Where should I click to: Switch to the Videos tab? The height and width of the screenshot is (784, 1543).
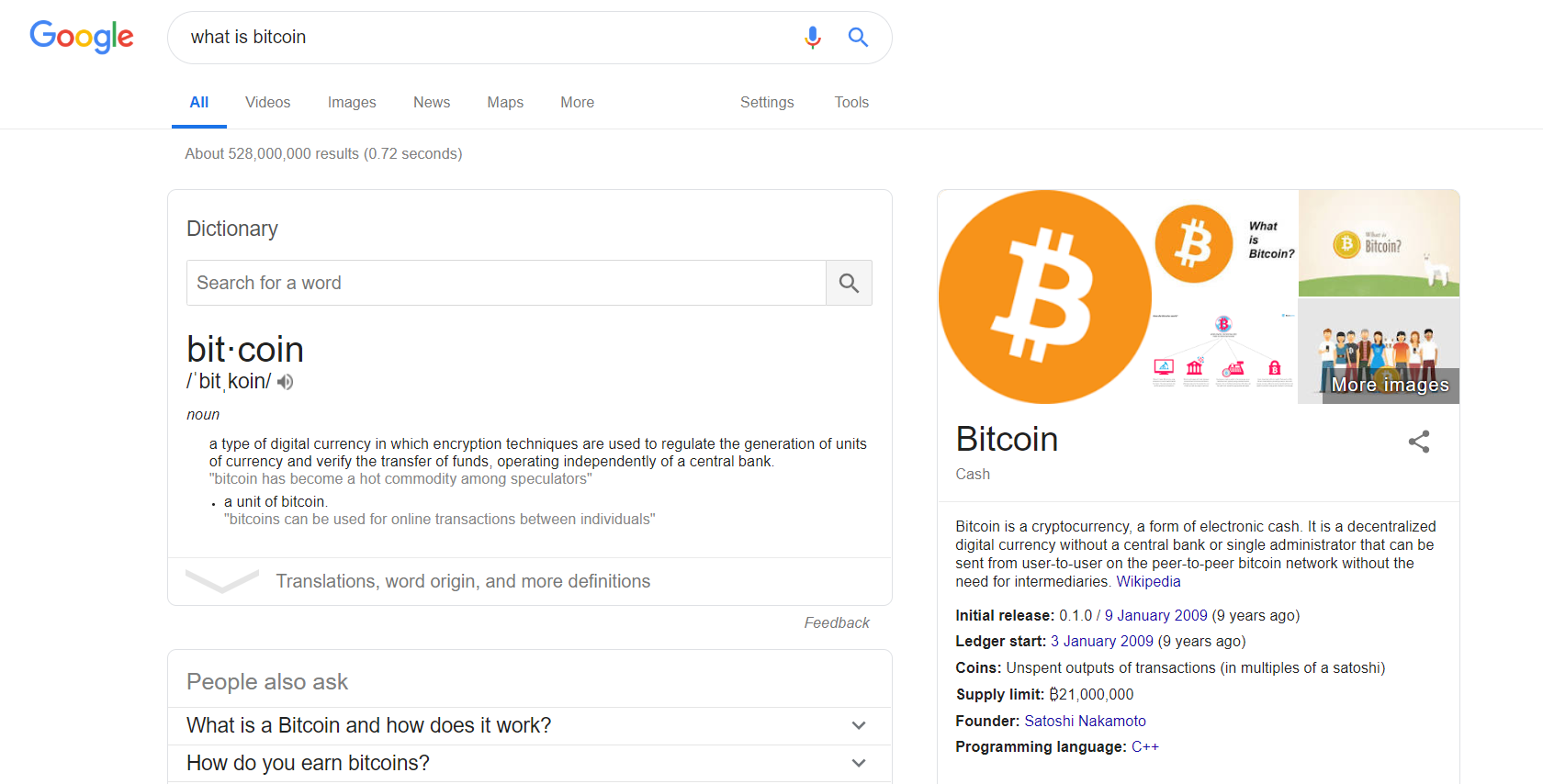267,103
